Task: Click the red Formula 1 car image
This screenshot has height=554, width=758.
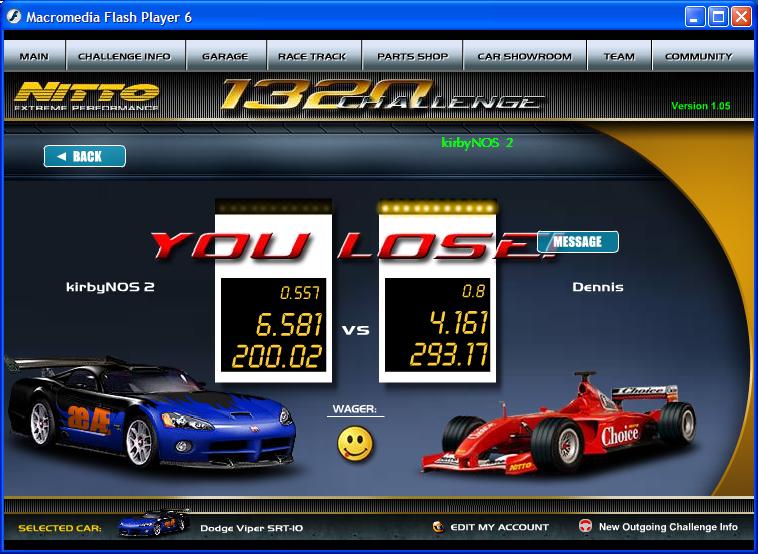Action: pyautogui.click(x=559, y=423)
